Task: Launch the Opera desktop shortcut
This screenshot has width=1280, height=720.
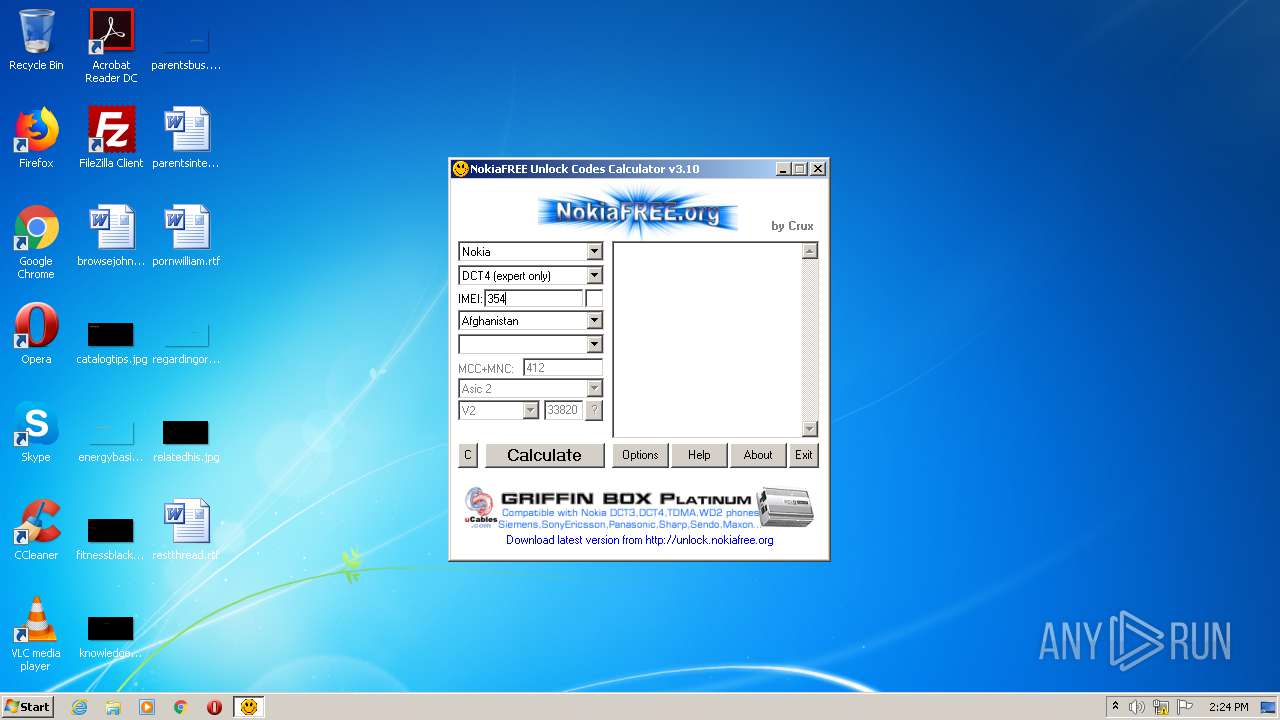Action: [36, 334]
